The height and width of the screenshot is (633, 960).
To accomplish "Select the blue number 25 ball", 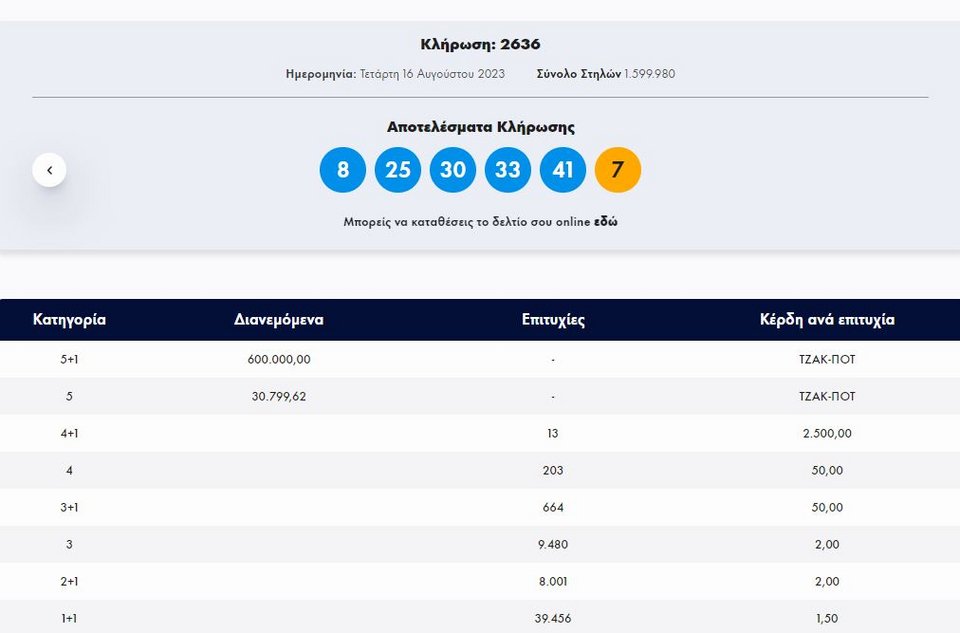I will (398, 170).
